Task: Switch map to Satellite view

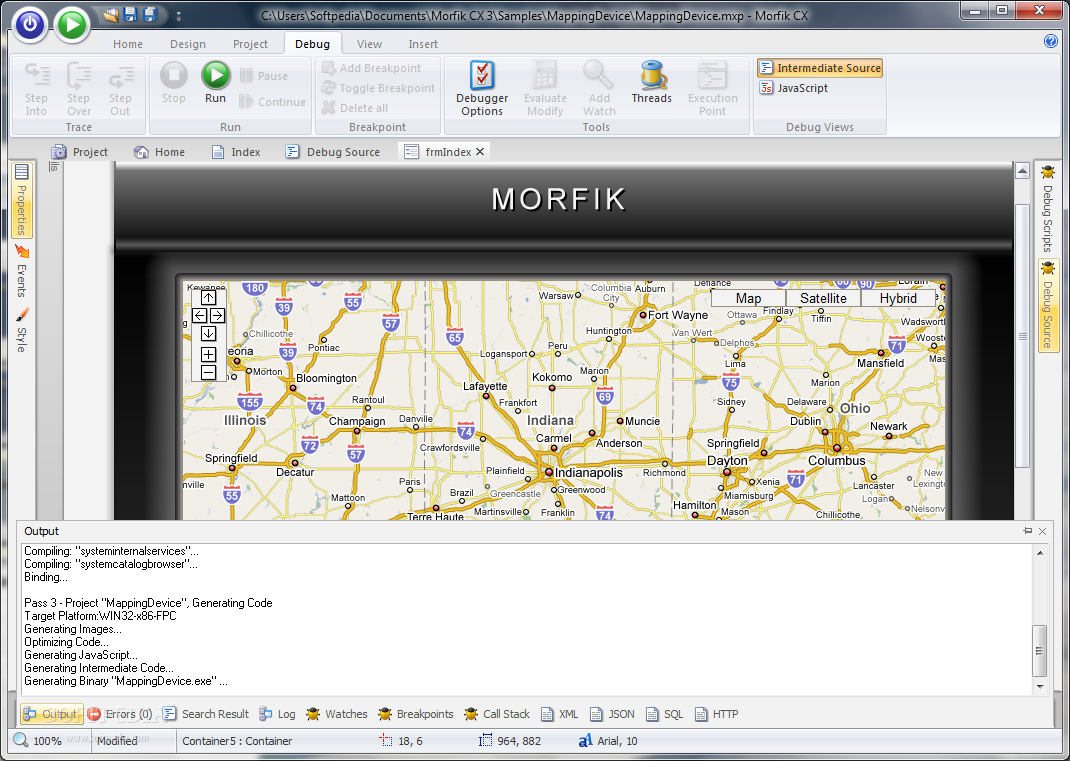Action: (824, 298)
